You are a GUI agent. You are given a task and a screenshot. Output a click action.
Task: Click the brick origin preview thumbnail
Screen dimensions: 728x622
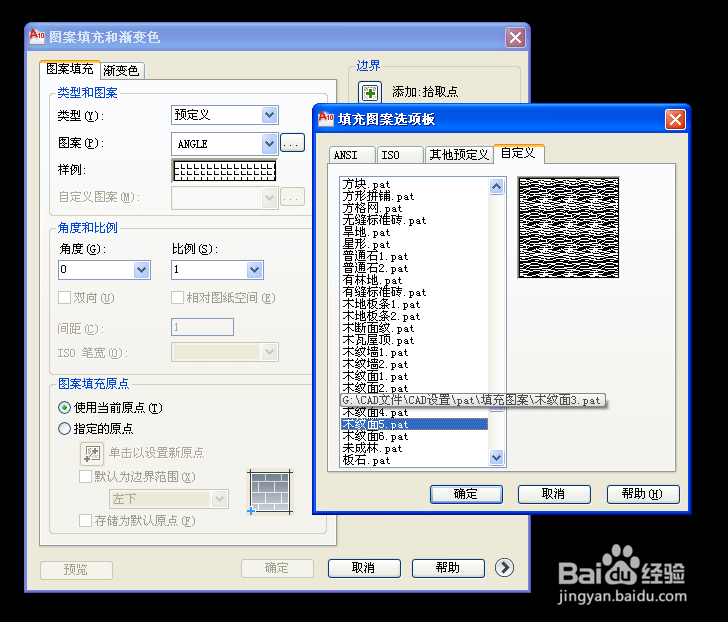pos(270,492)
